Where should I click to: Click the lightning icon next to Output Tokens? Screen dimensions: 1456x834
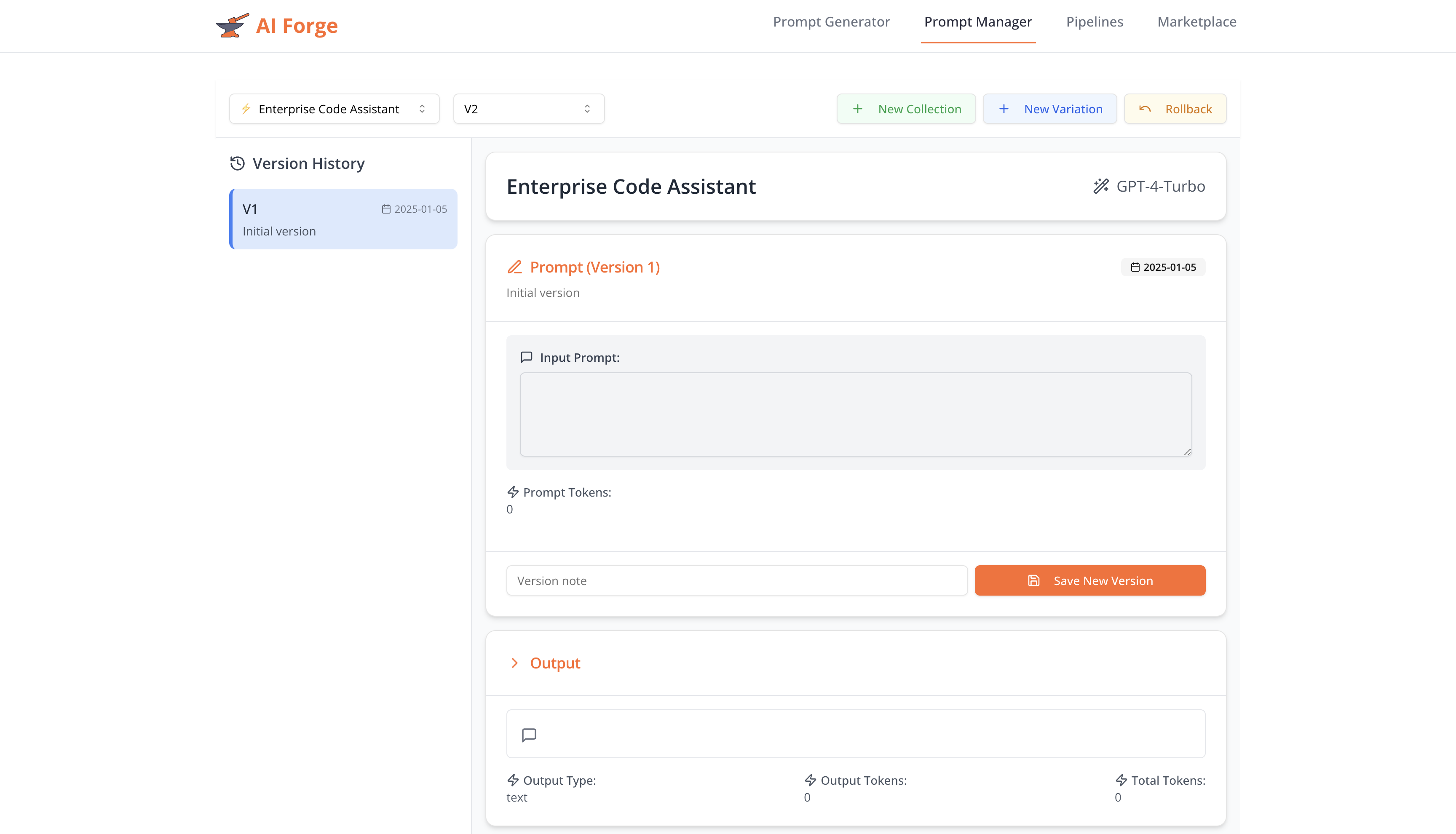pyautogui.click(x=810, y=780)
